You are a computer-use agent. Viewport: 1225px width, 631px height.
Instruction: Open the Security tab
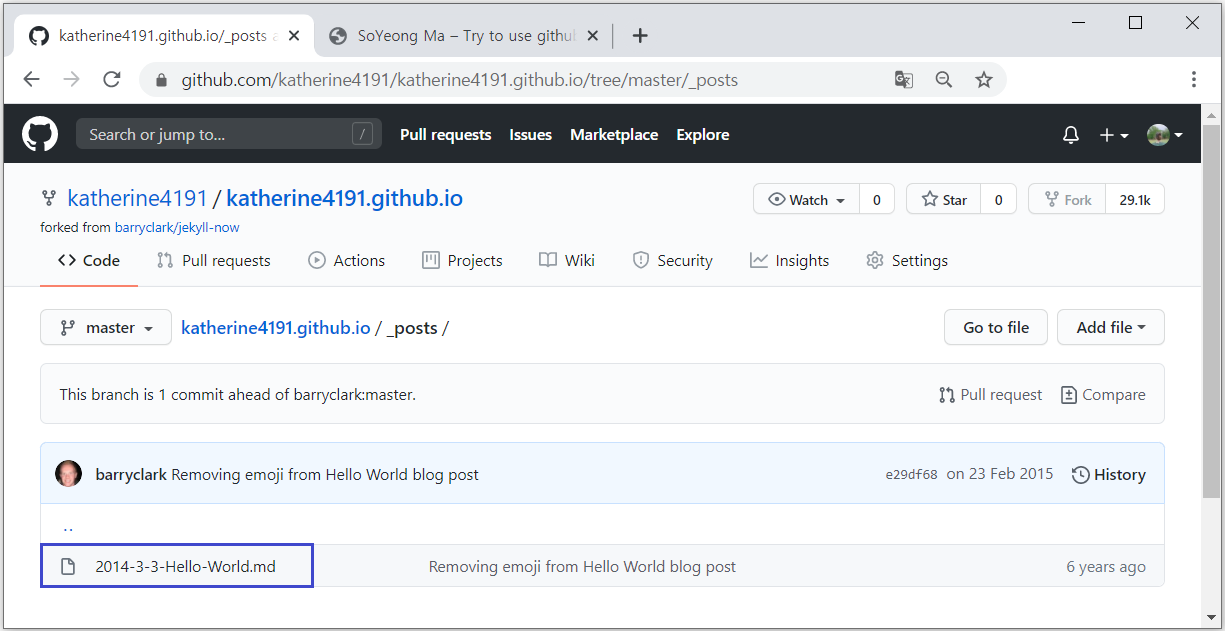coord(672,260)
